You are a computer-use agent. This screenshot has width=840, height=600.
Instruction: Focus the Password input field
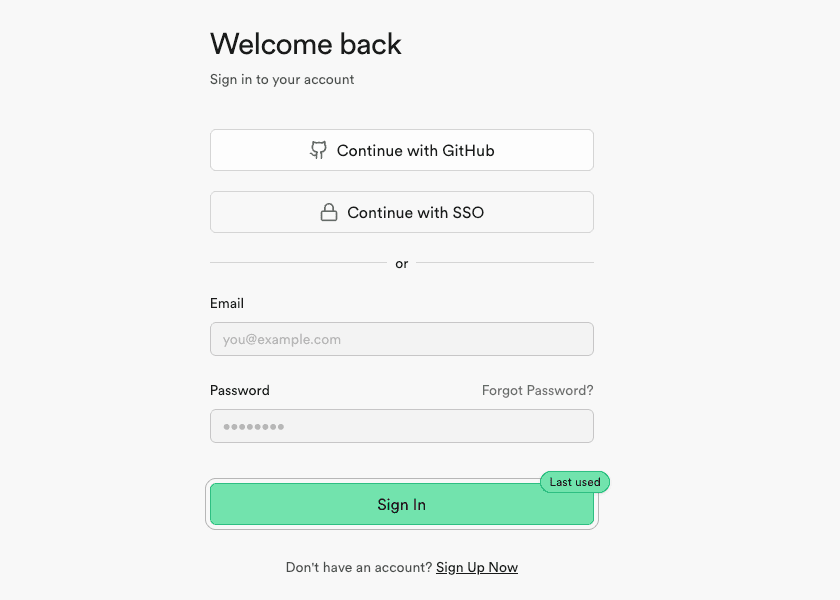tap(401, 426)
